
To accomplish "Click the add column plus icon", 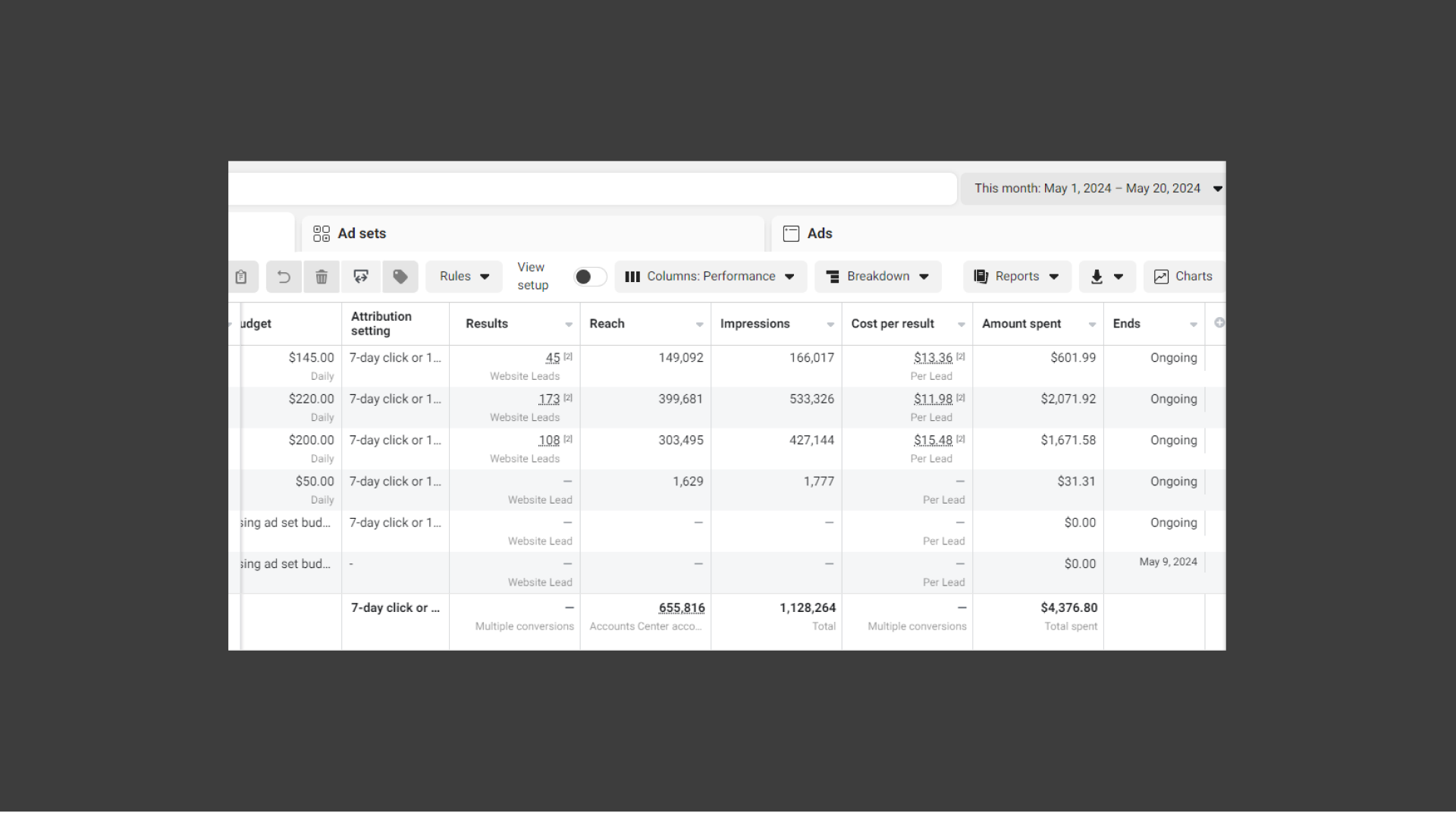I will pos(1219,323).
